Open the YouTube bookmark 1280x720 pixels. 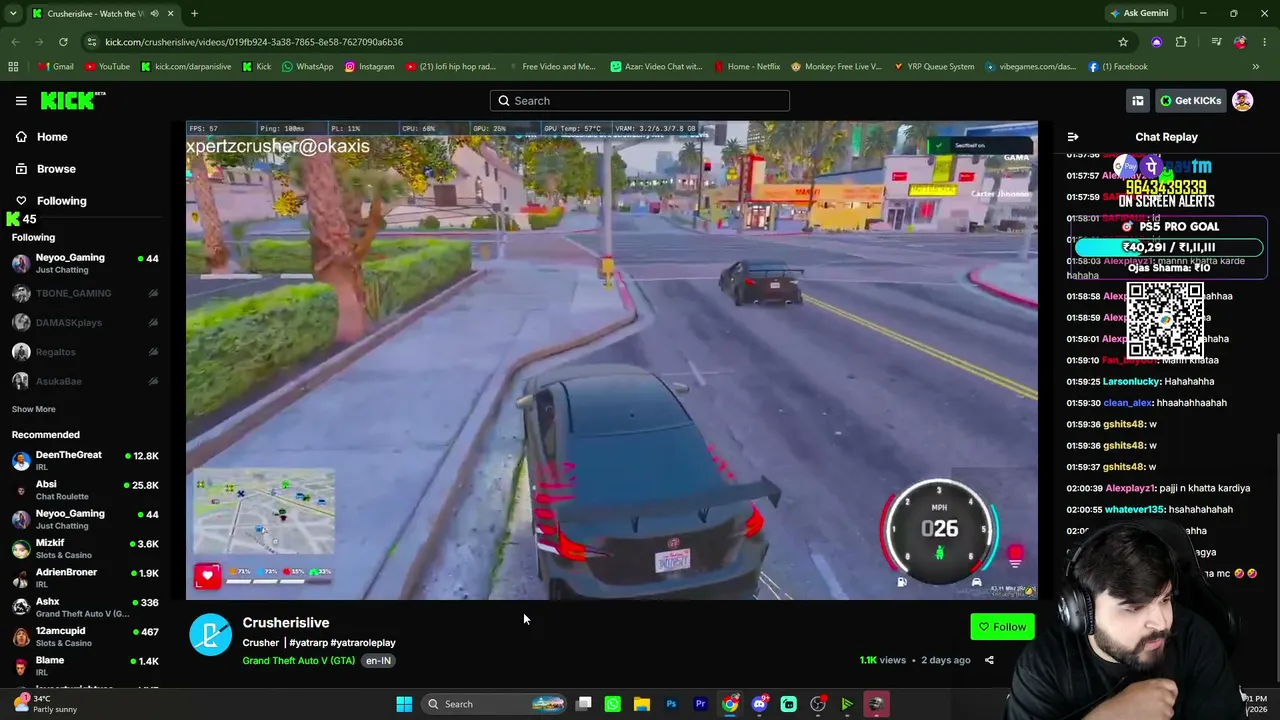pyautogui.click(x=107, y=67)
